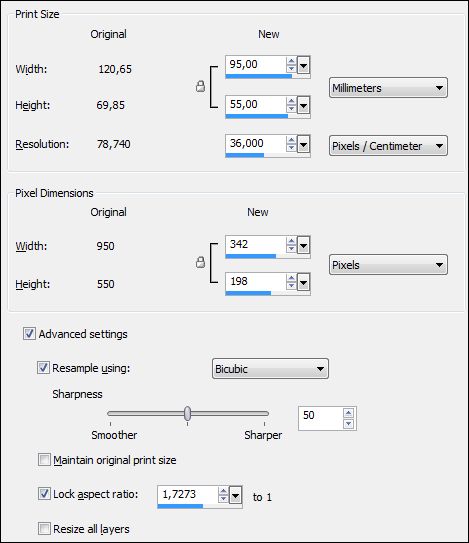469x543 pixels.
Task: Decrease print height with down spinner arrow
Action: click(291, 108)
